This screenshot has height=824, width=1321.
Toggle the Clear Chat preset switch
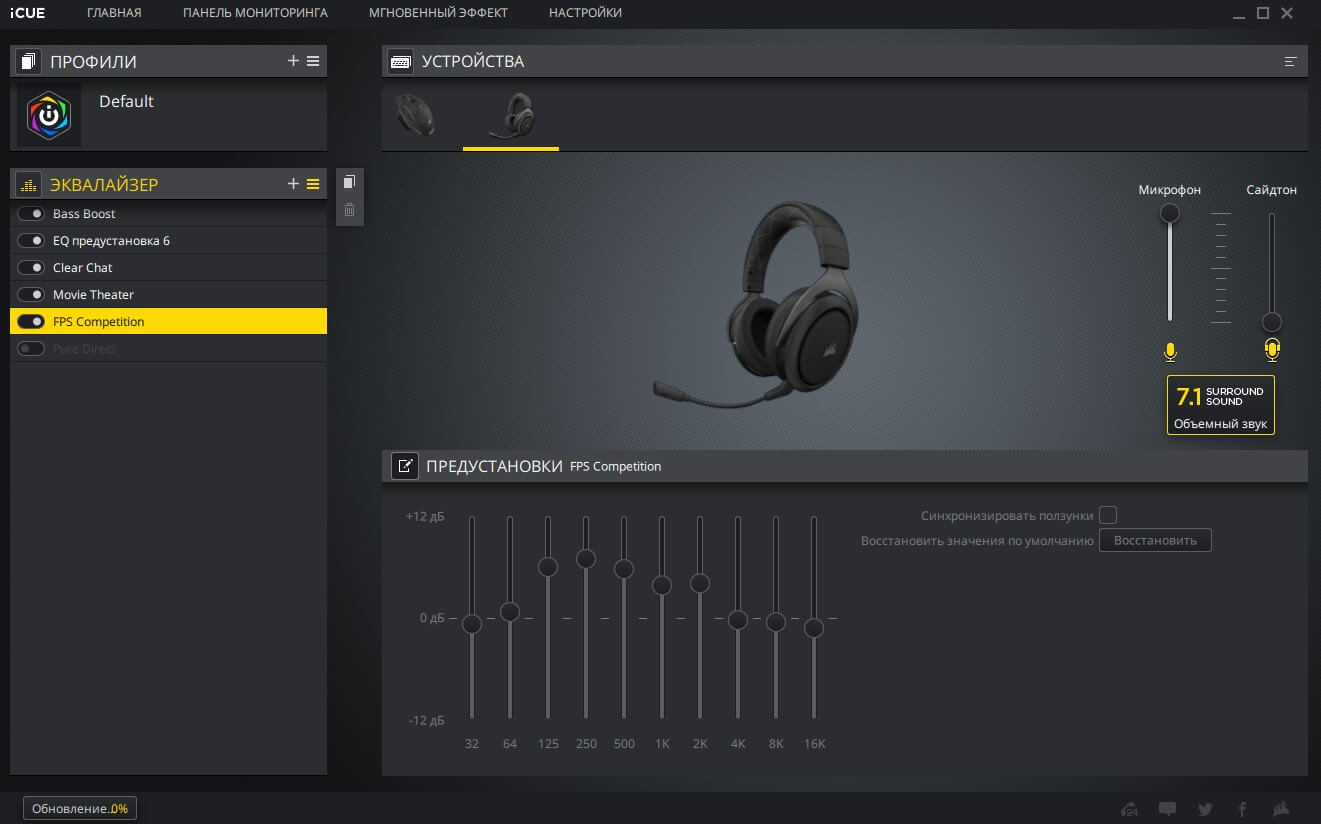click(32, 268)
